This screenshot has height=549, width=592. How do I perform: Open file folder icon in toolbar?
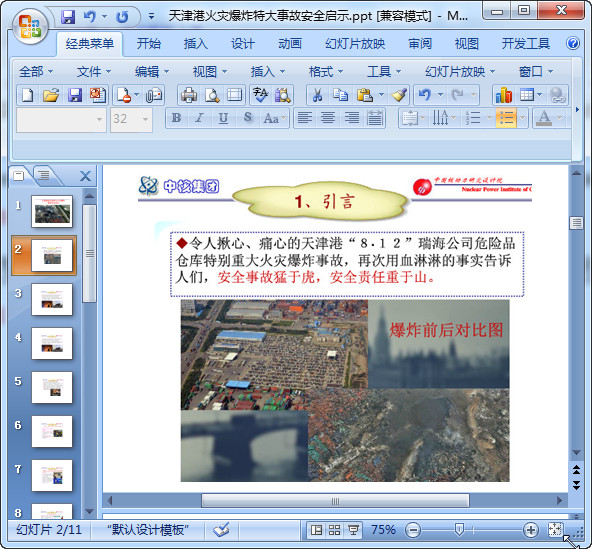pos(51,95)
